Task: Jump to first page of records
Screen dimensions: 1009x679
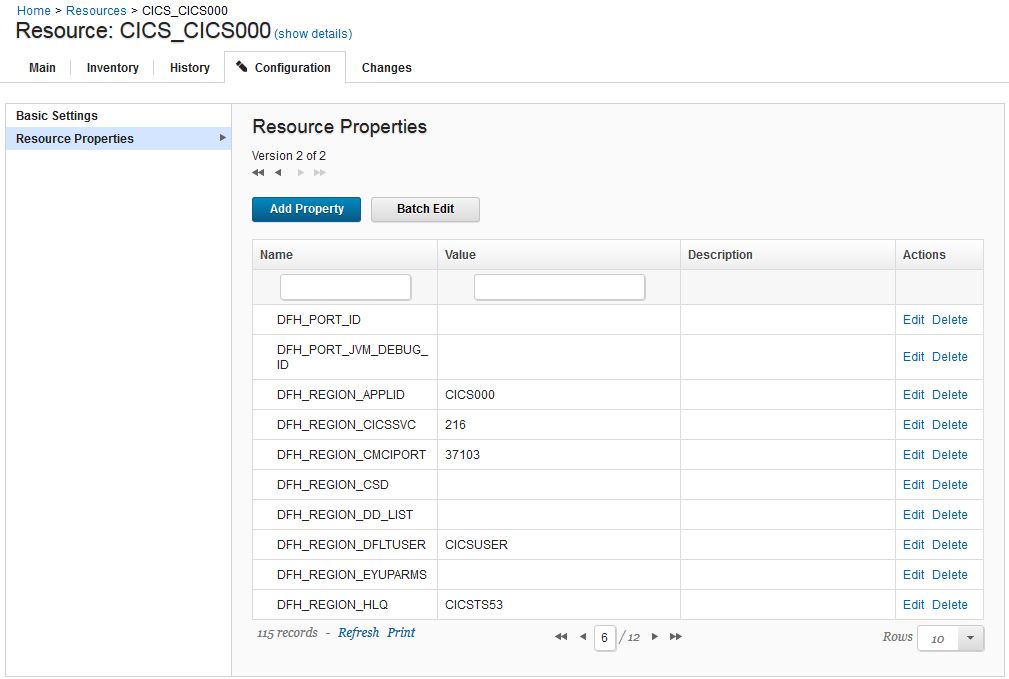Action: coord(561,637)
